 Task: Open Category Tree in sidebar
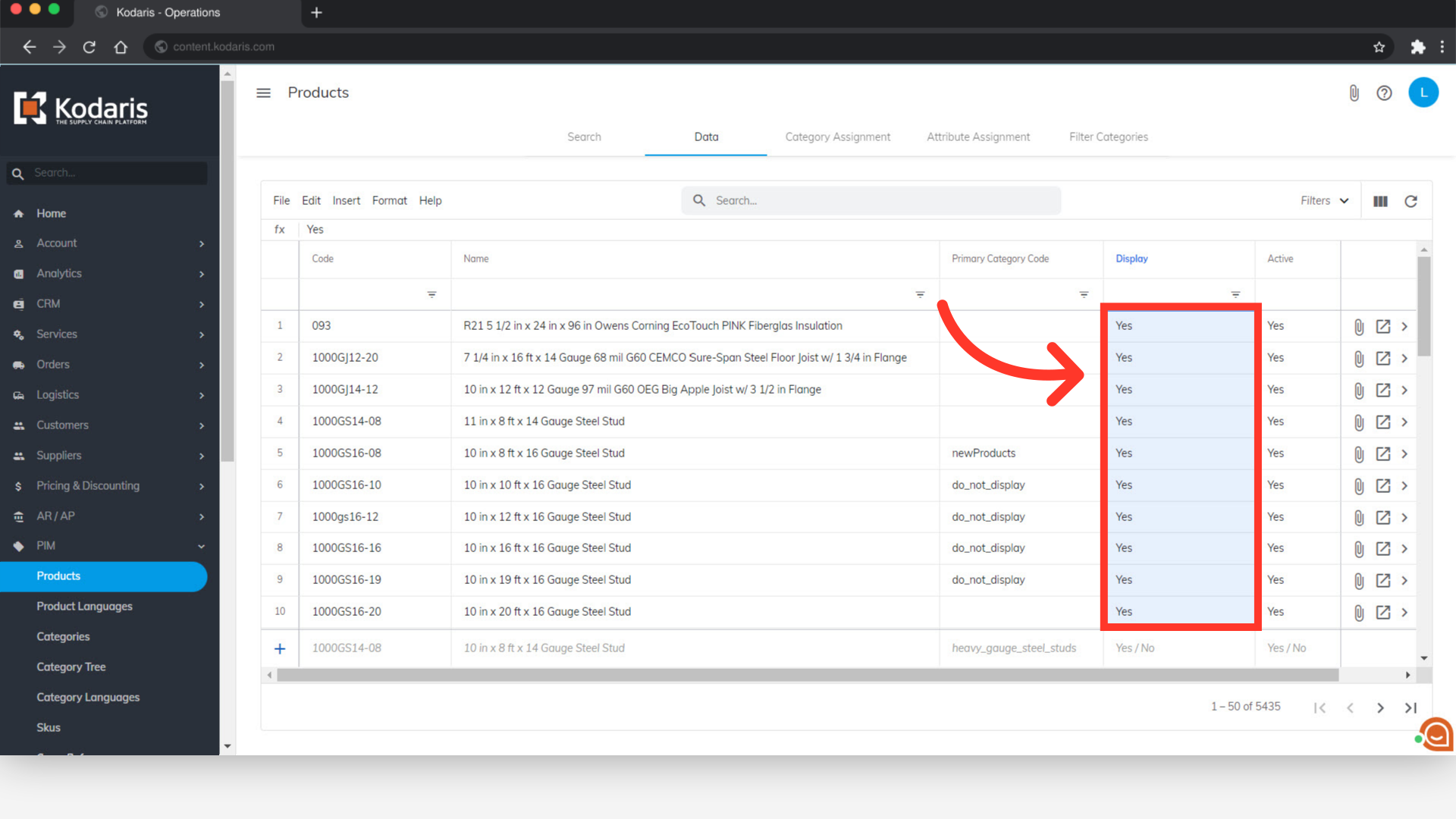click(71, 667)
